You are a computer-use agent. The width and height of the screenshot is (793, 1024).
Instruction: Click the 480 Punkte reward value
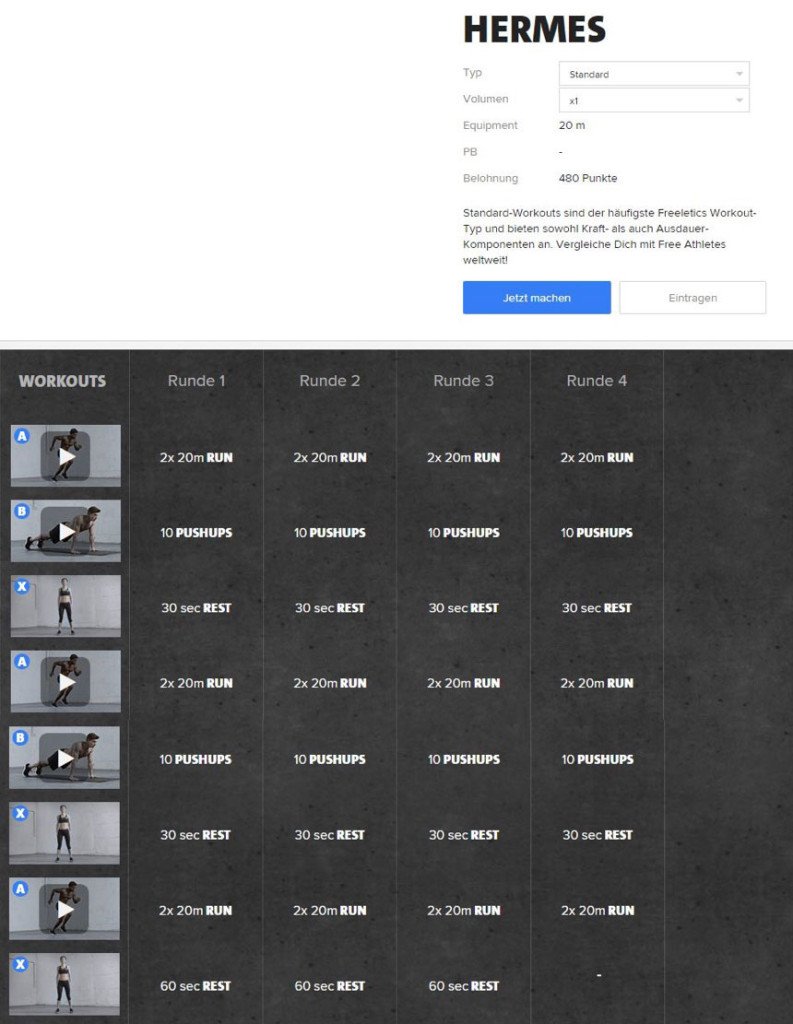[x=588, y=178]
